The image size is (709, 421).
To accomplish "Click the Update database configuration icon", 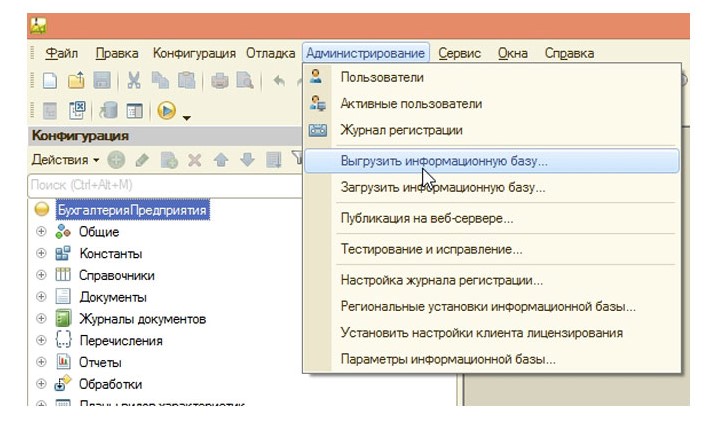I will tap(109, 110).
